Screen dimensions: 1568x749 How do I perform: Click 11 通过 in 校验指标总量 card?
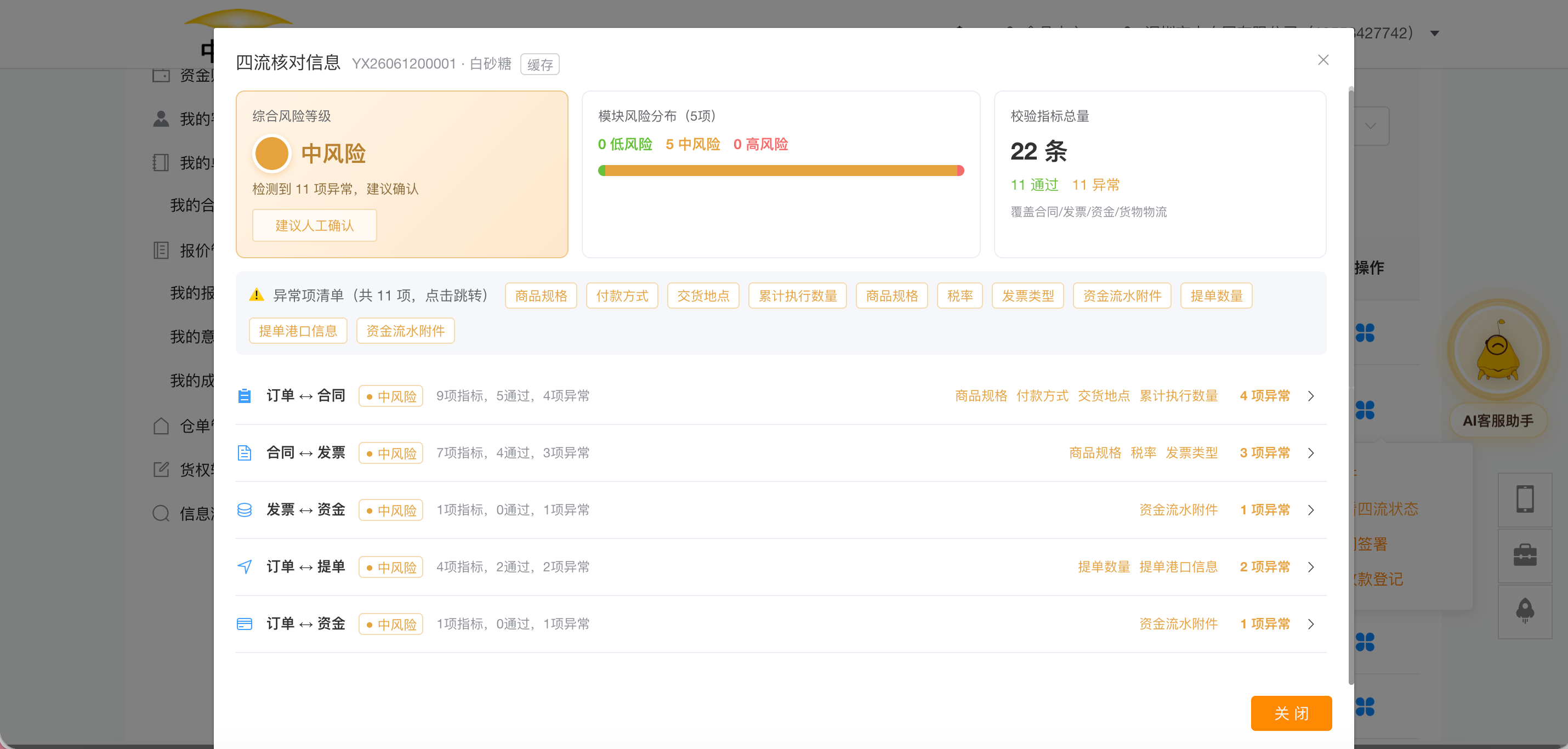click(x=1035, y=185)
